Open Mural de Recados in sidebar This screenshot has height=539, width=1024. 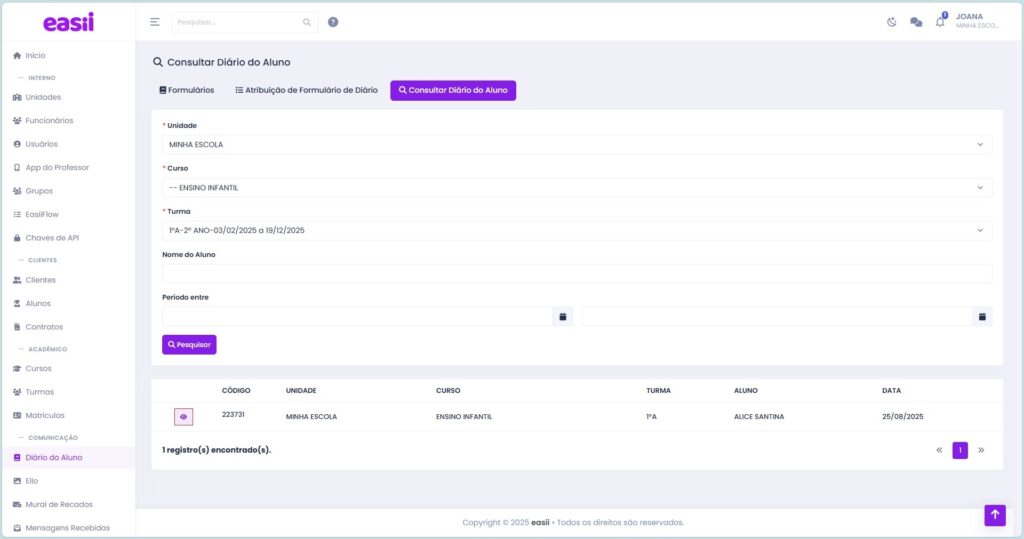[x=58, y=504]
